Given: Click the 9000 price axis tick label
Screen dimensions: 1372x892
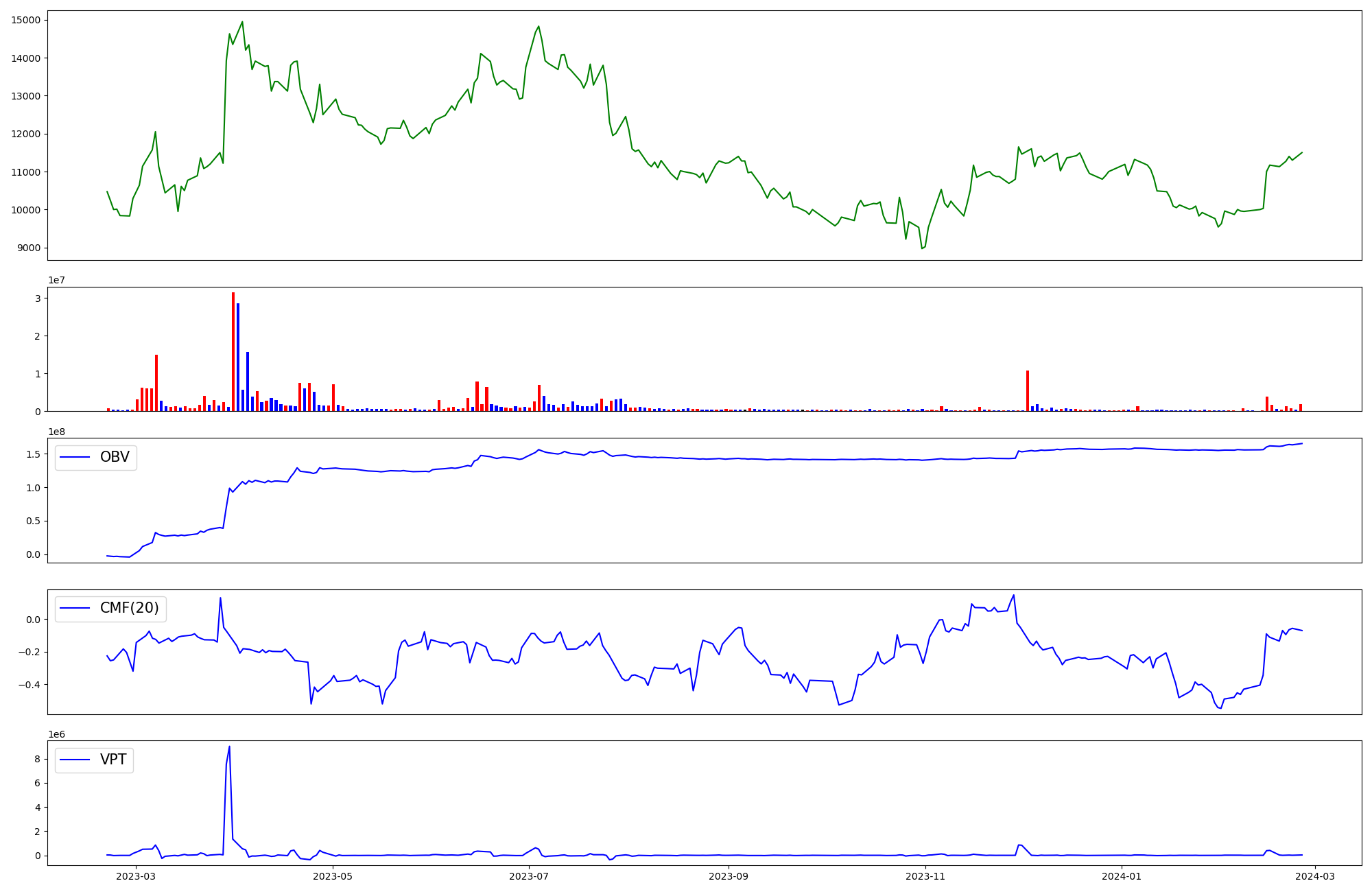Looking at the screenshot, I should coord(28,248).
